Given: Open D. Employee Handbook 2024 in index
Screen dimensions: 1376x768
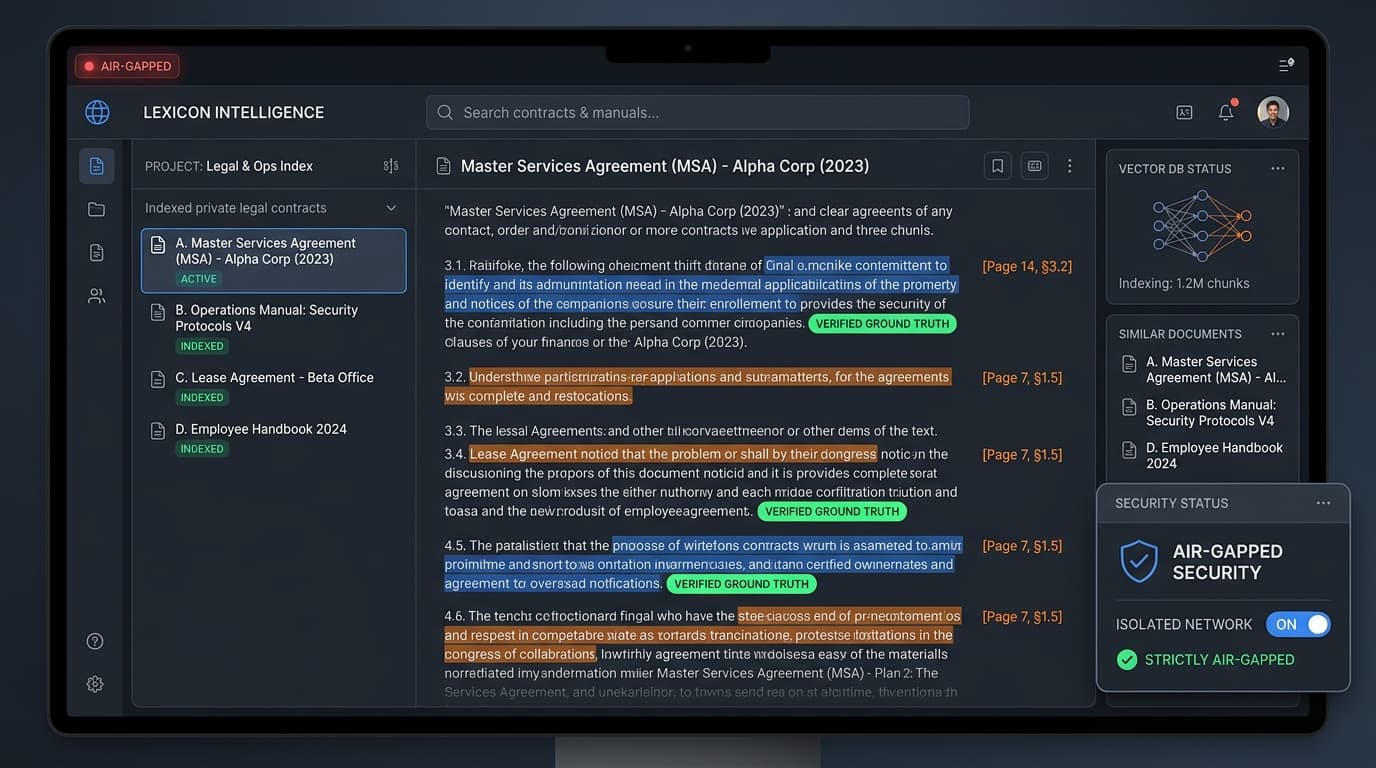Looking at the screenshot, I should 274,438.
